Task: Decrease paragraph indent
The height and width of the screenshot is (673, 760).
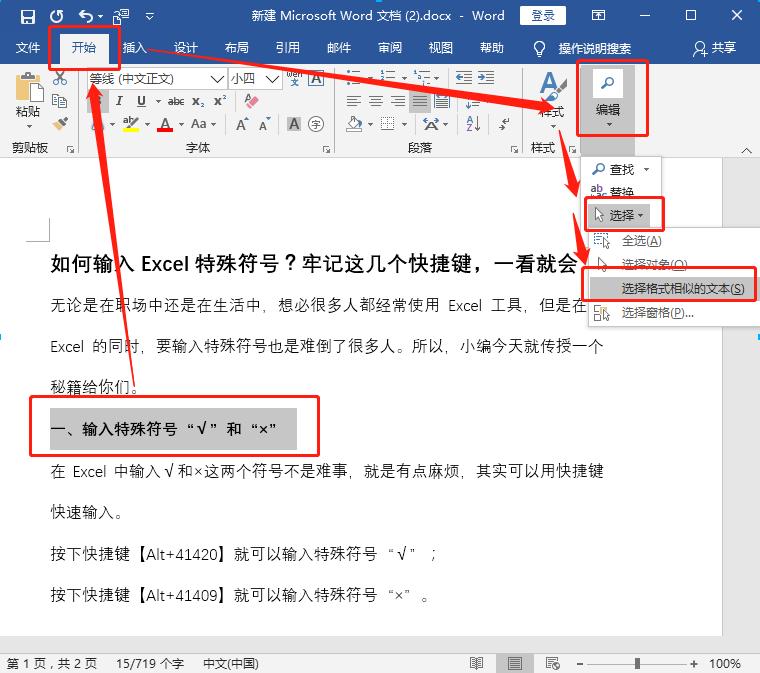Action: [464, 78]
